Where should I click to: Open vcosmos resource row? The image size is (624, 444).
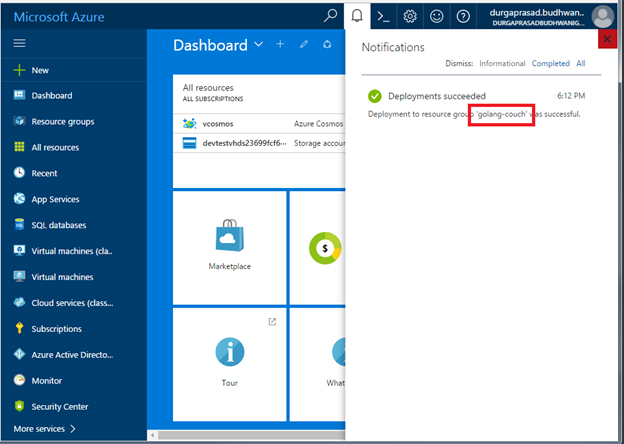pyautogui.click(x=259, y=124)
